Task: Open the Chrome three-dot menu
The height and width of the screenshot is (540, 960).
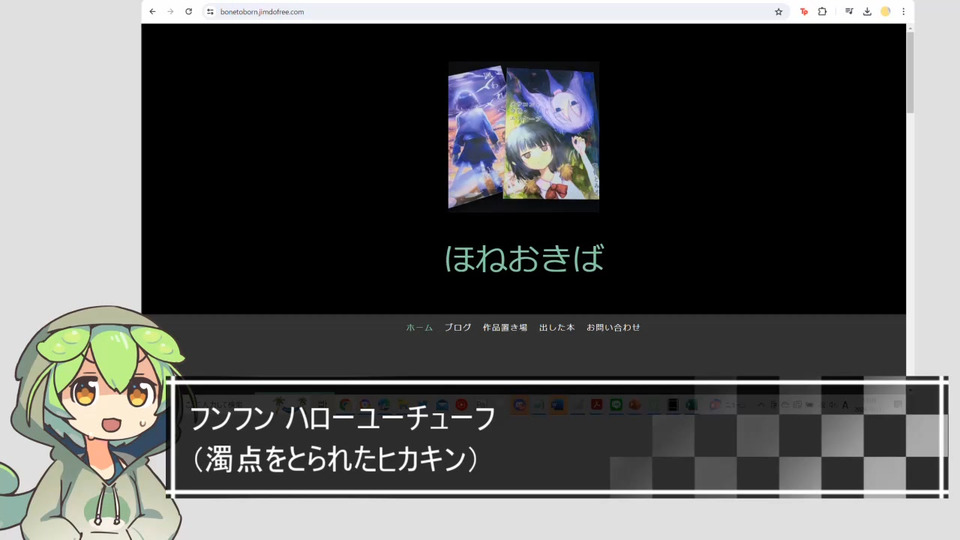Action: pos(903,12)
